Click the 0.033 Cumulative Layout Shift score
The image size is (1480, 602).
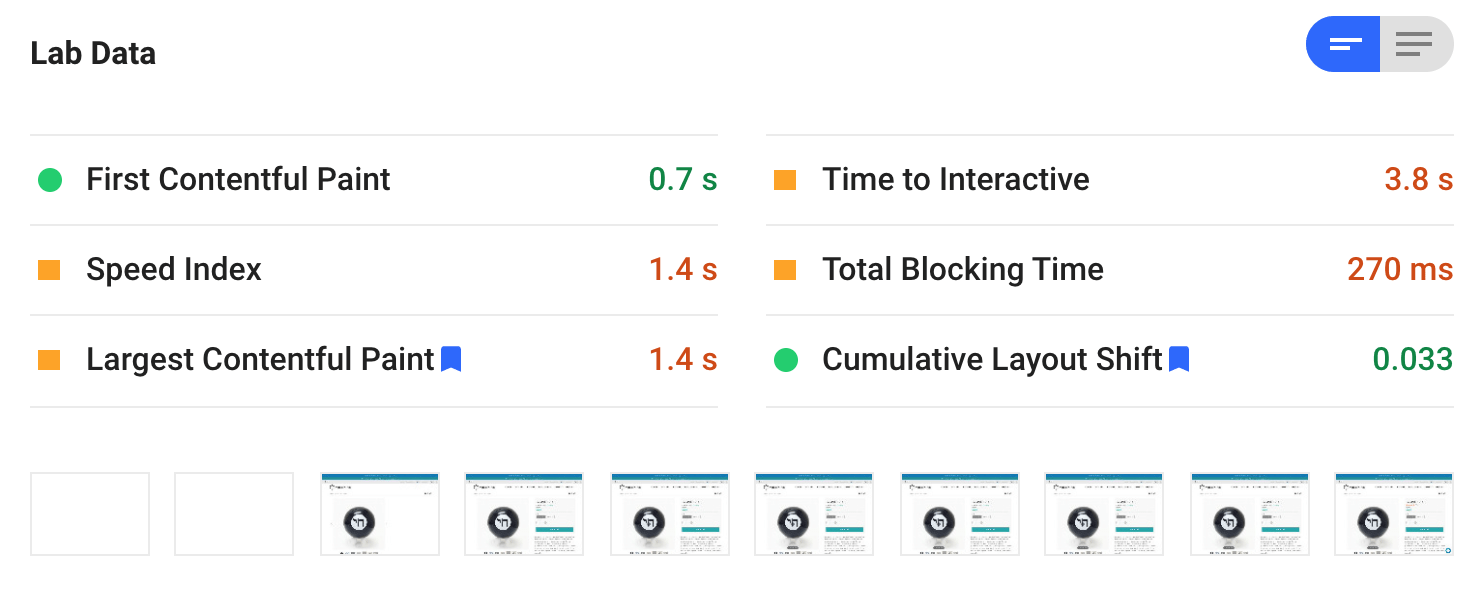pos(1412,360)
